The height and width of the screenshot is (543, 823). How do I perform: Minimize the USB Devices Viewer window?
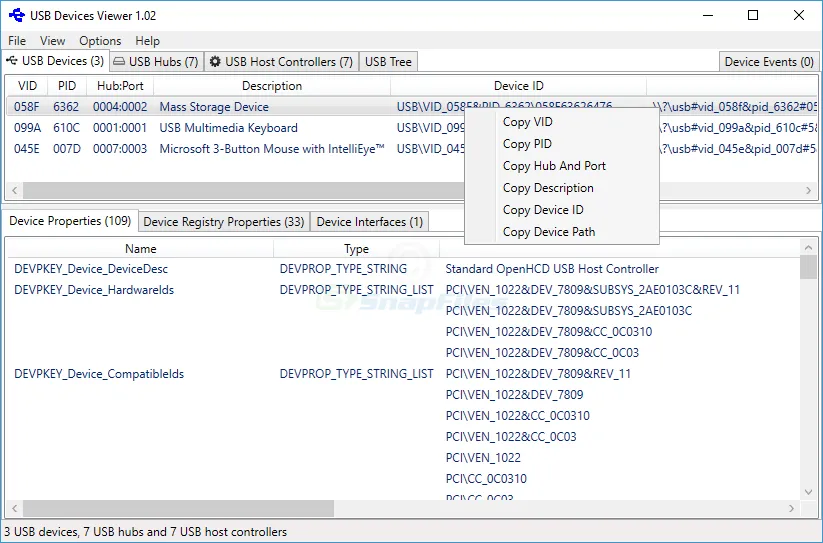(708, 15)
